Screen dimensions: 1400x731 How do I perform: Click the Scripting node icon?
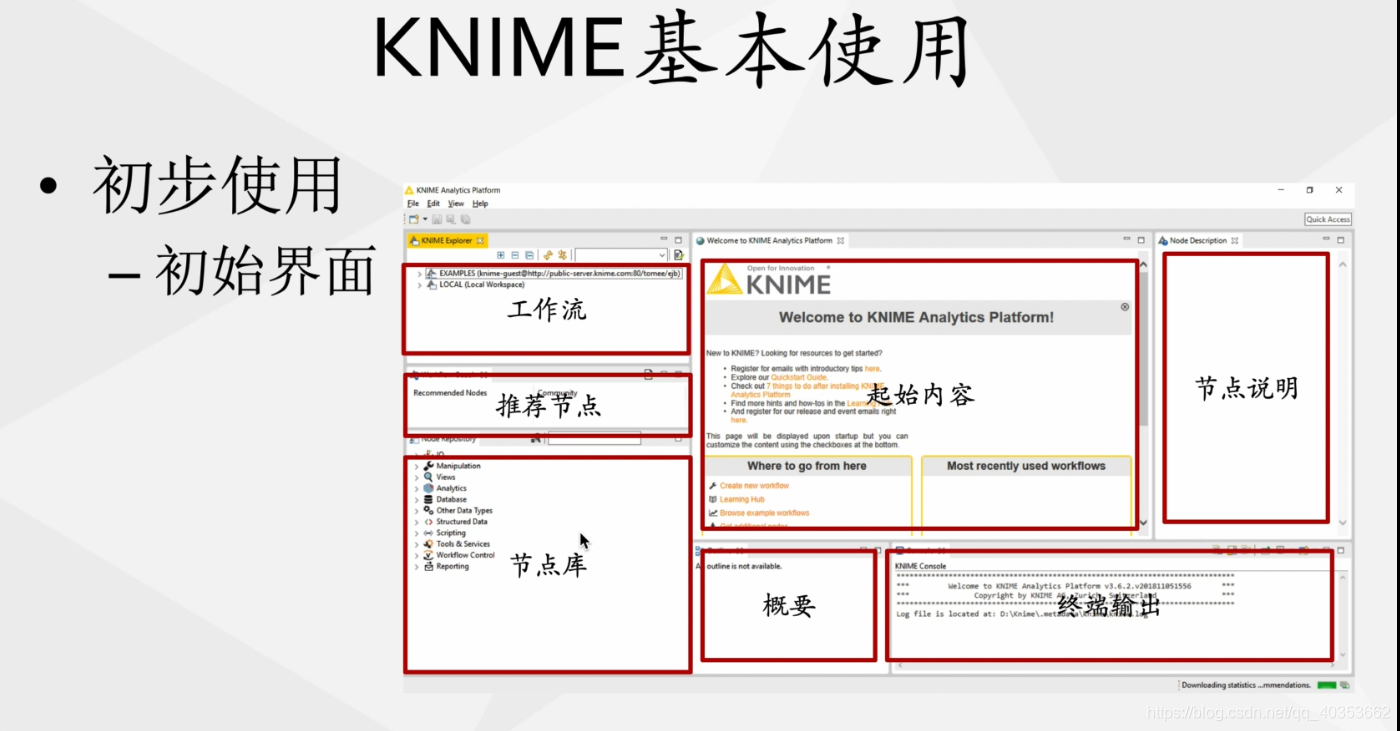[x=429, y=533]
